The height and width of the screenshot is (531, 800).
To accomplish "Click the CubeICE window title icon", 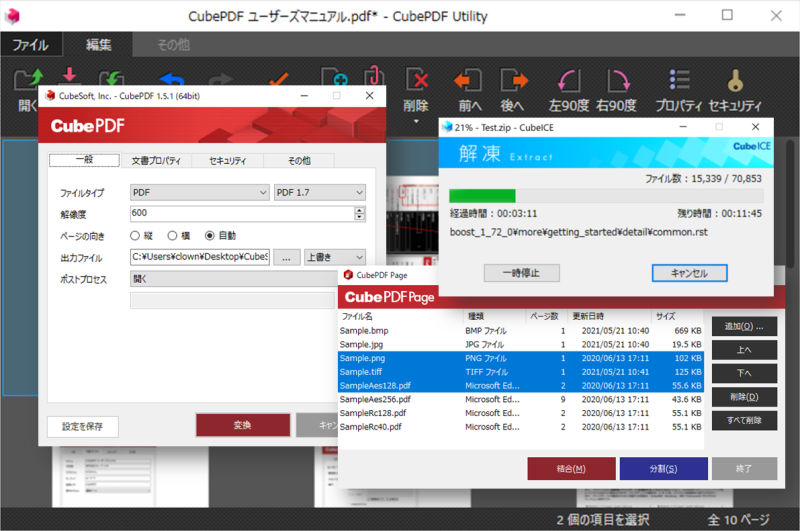I will [447, 127].
